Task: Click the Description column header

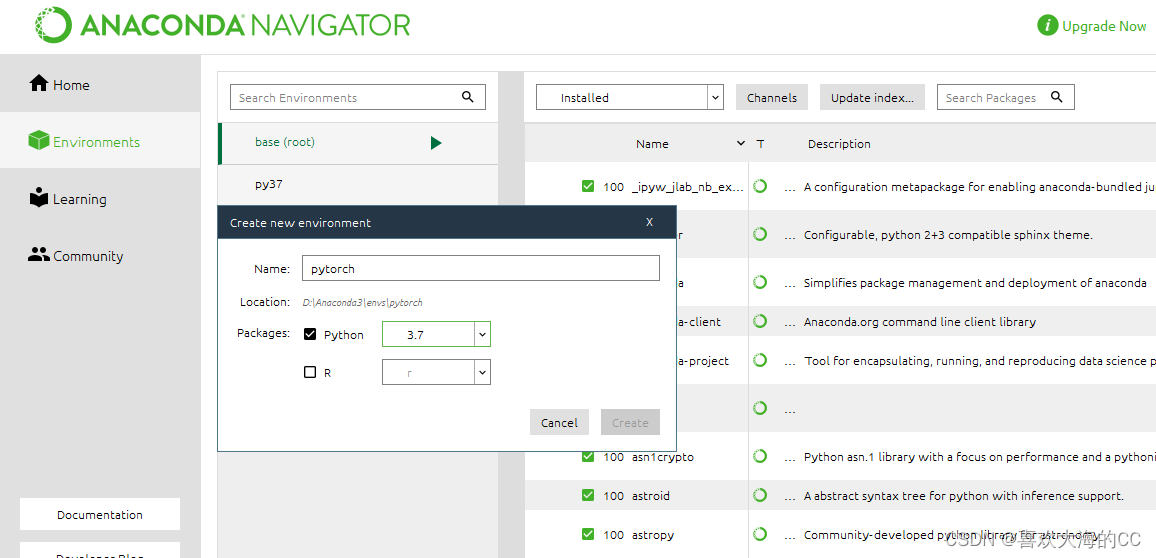Action: [x=839, y=144]
